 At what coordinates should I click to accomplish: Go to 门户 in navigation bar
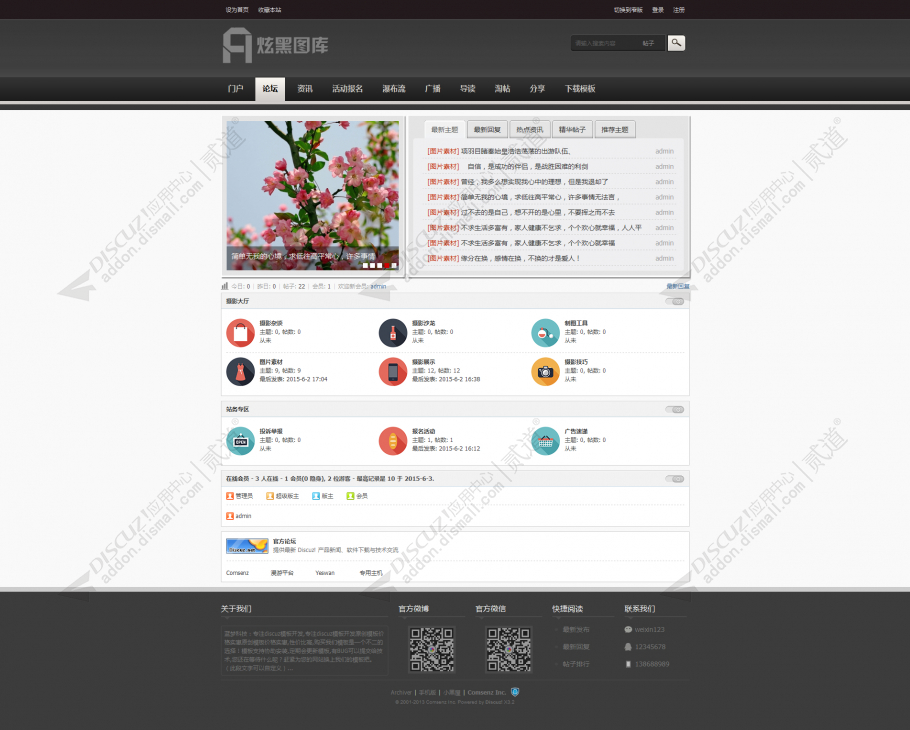pos(236,89)
